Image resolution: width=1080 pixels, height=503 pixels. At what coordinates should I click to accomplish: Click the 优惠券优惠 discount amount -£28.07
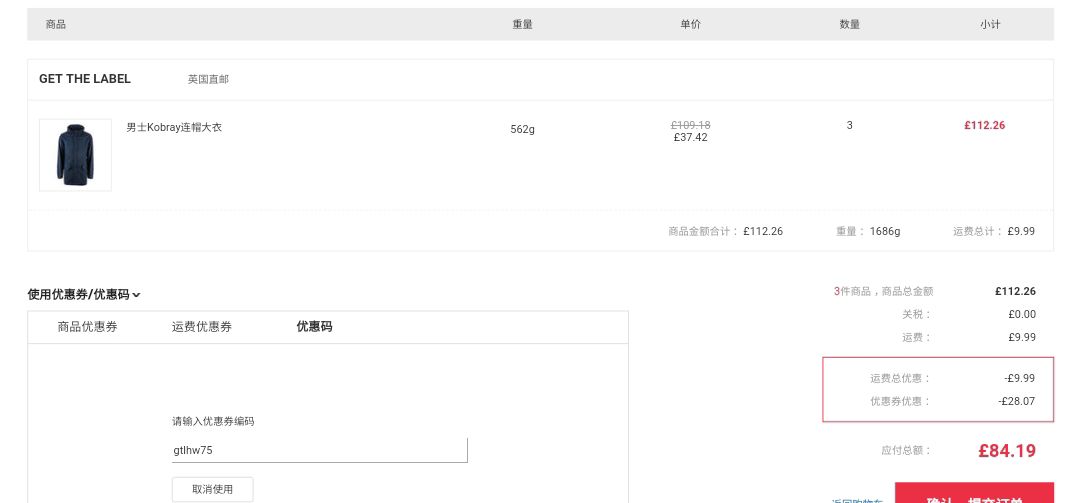point(1016,401)
